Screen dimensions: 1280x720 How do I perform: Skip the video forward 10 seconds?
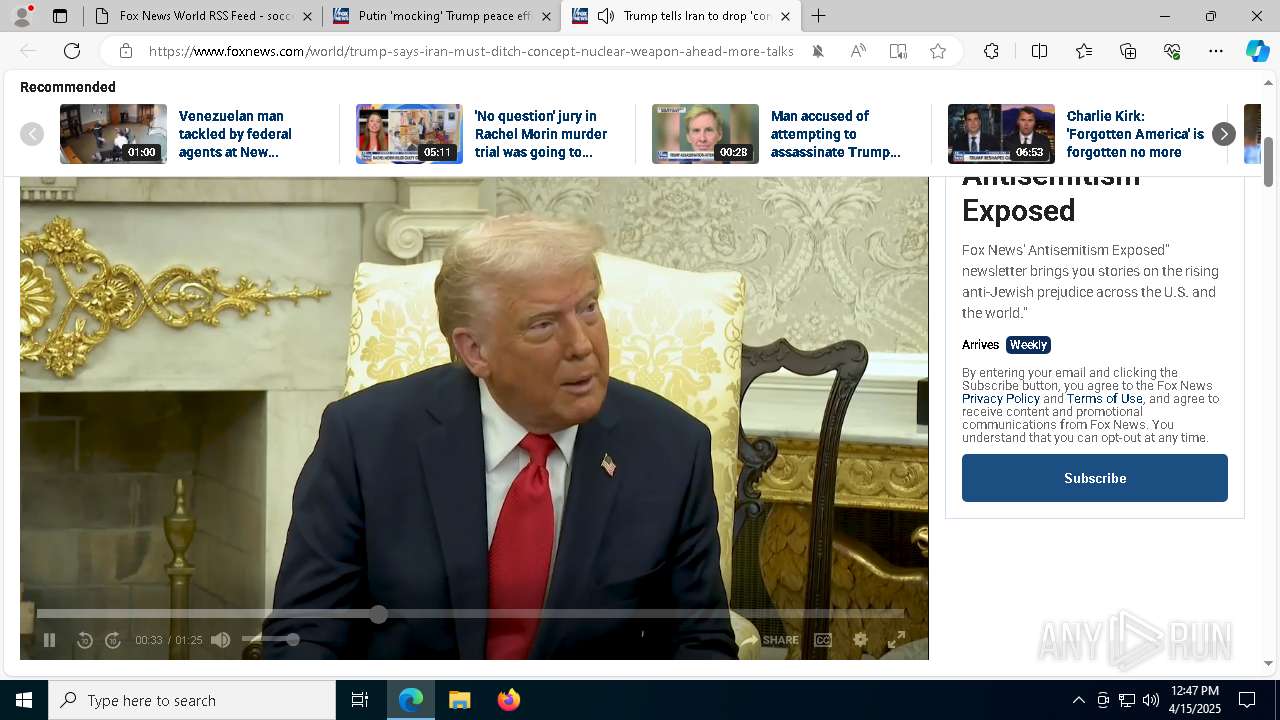coord(113,640)
